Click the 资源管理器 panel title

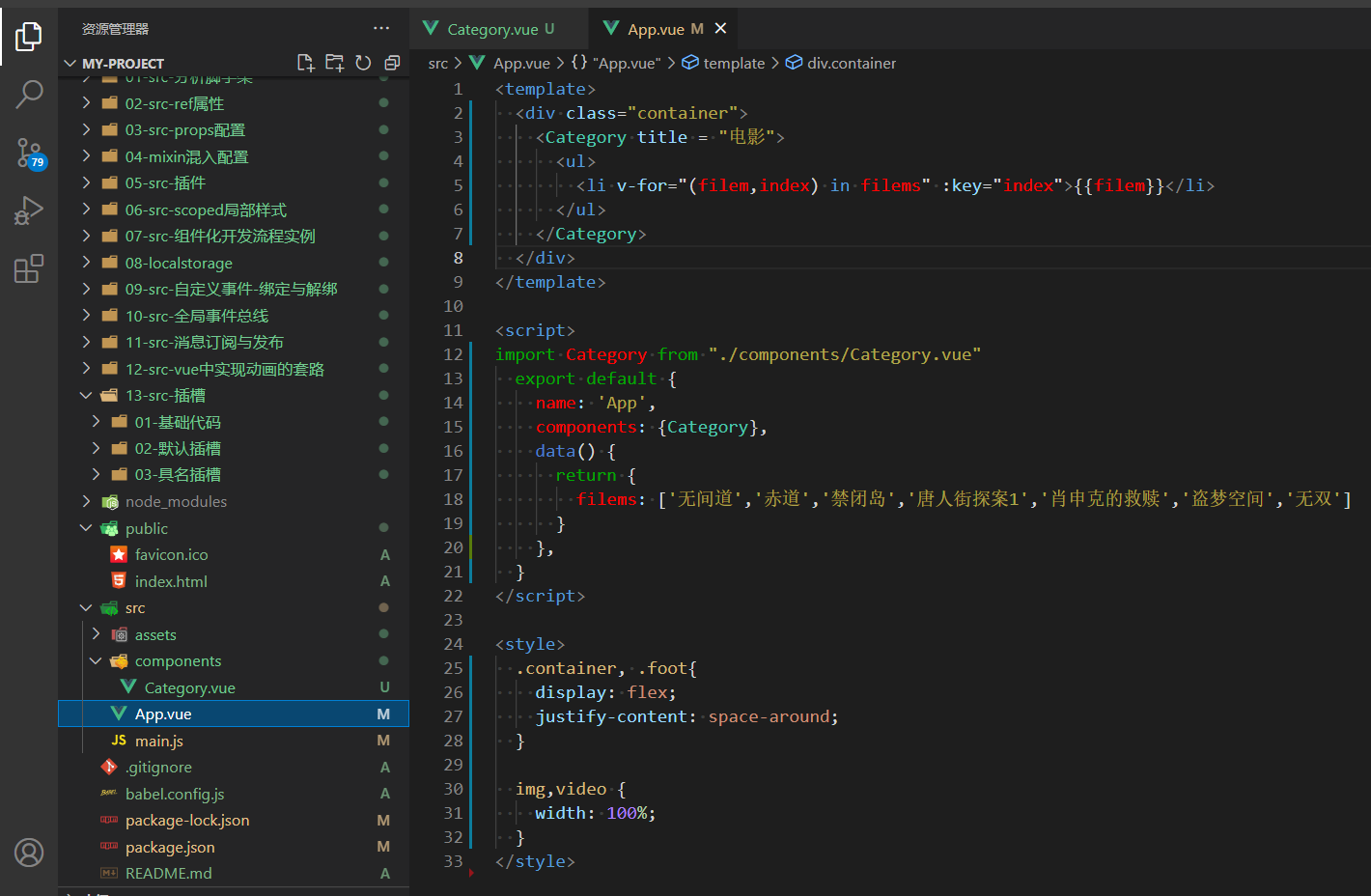click(115, 29)
